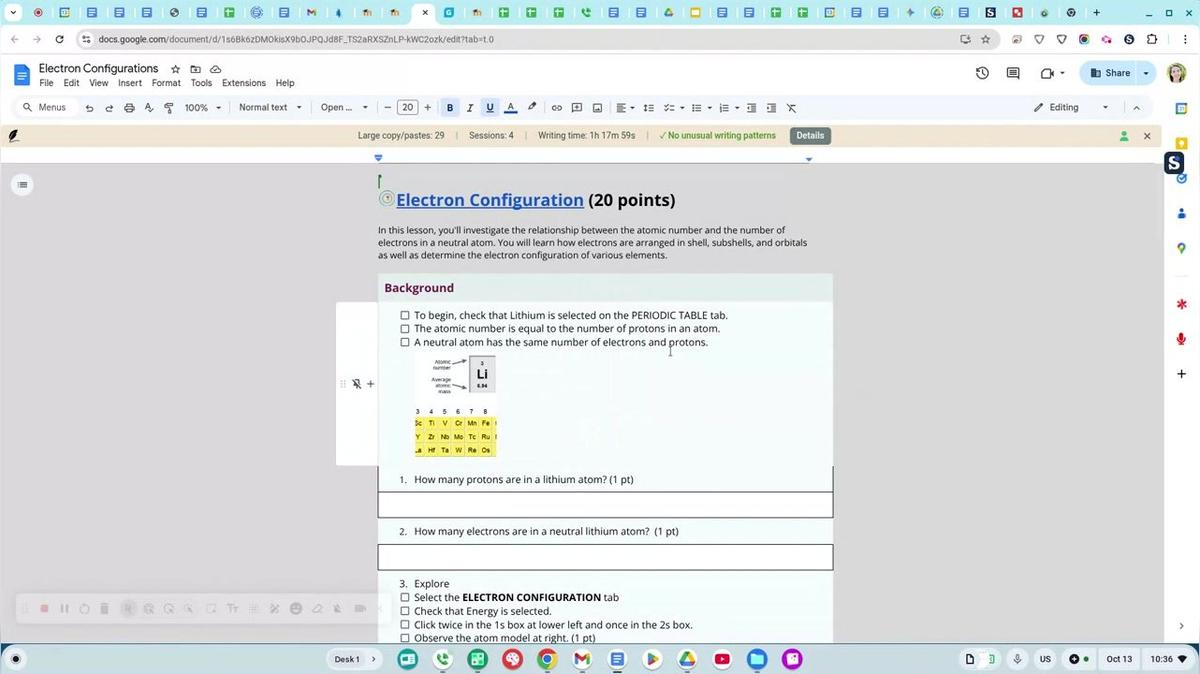Click the Undo arrow in the toolbar
The image size is (1200, 674).
pyautogui.click(x=89, y=108)
